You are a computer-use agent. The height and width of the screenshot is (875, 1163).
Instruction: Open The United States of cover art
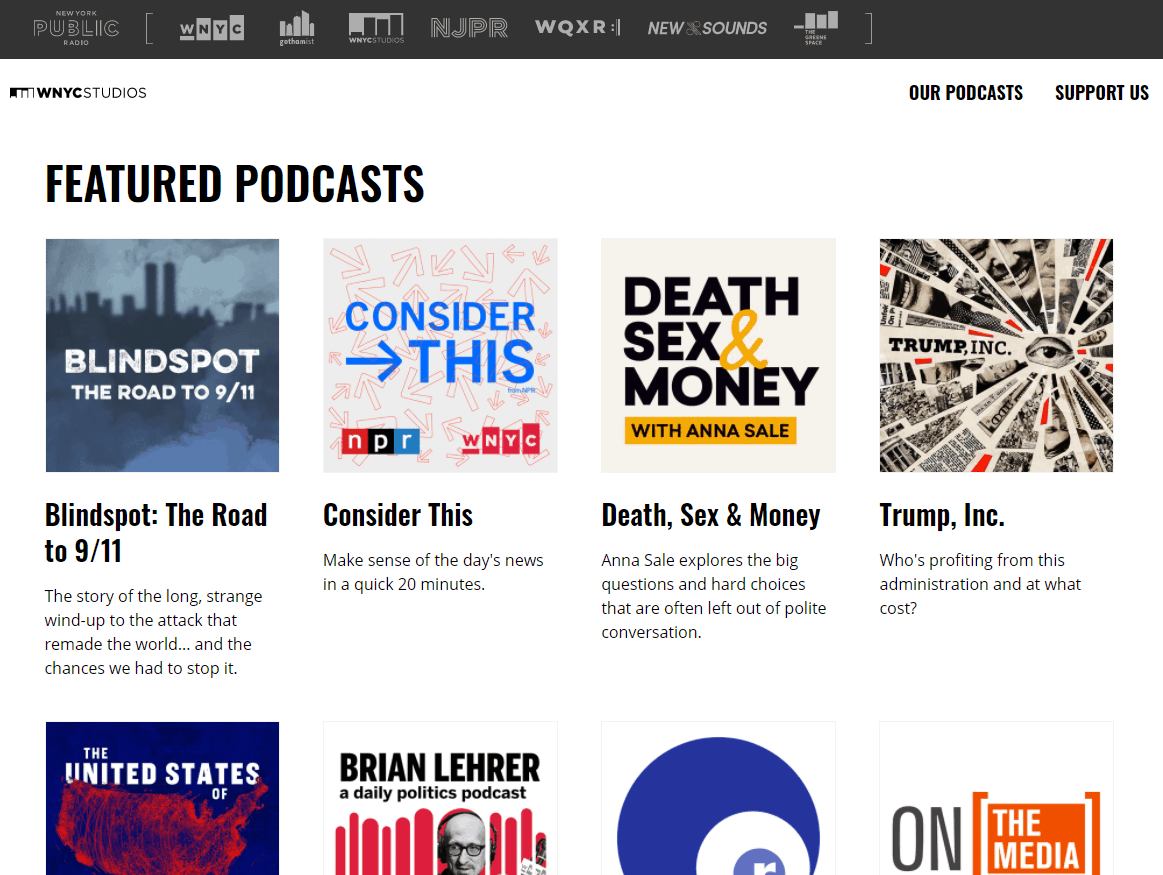[x=162, y=799]
